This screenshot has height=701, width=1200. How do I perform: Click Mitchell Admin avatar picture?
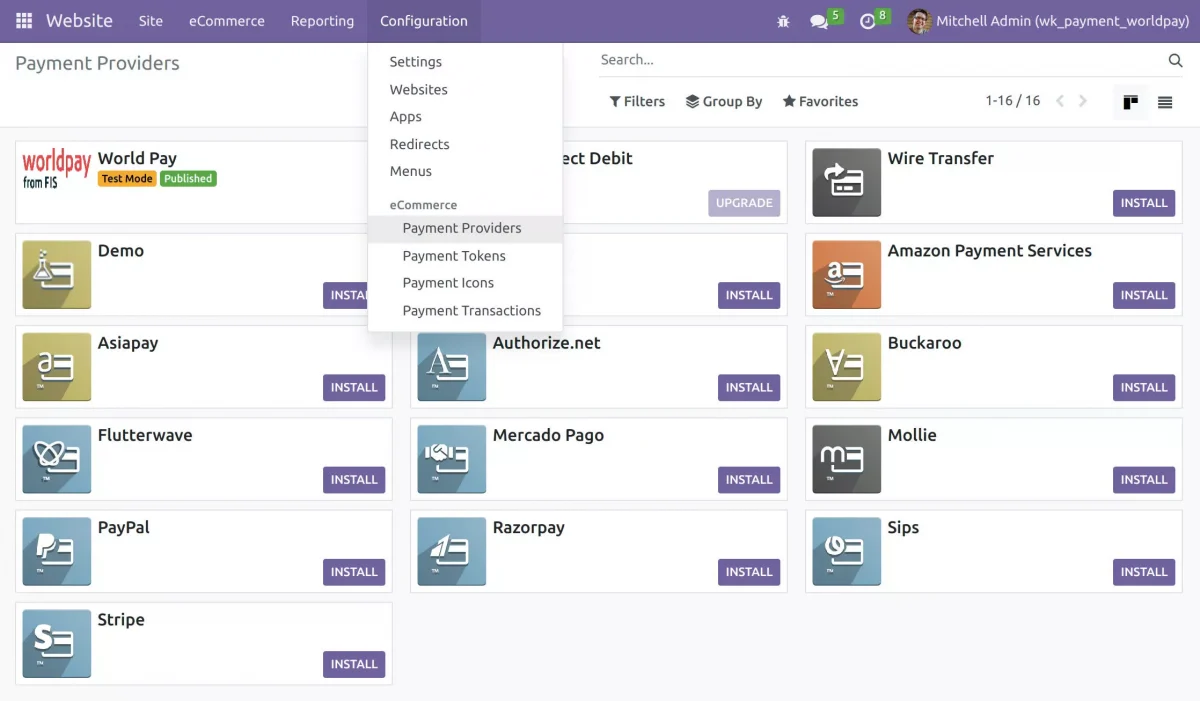tap(919, 21)
